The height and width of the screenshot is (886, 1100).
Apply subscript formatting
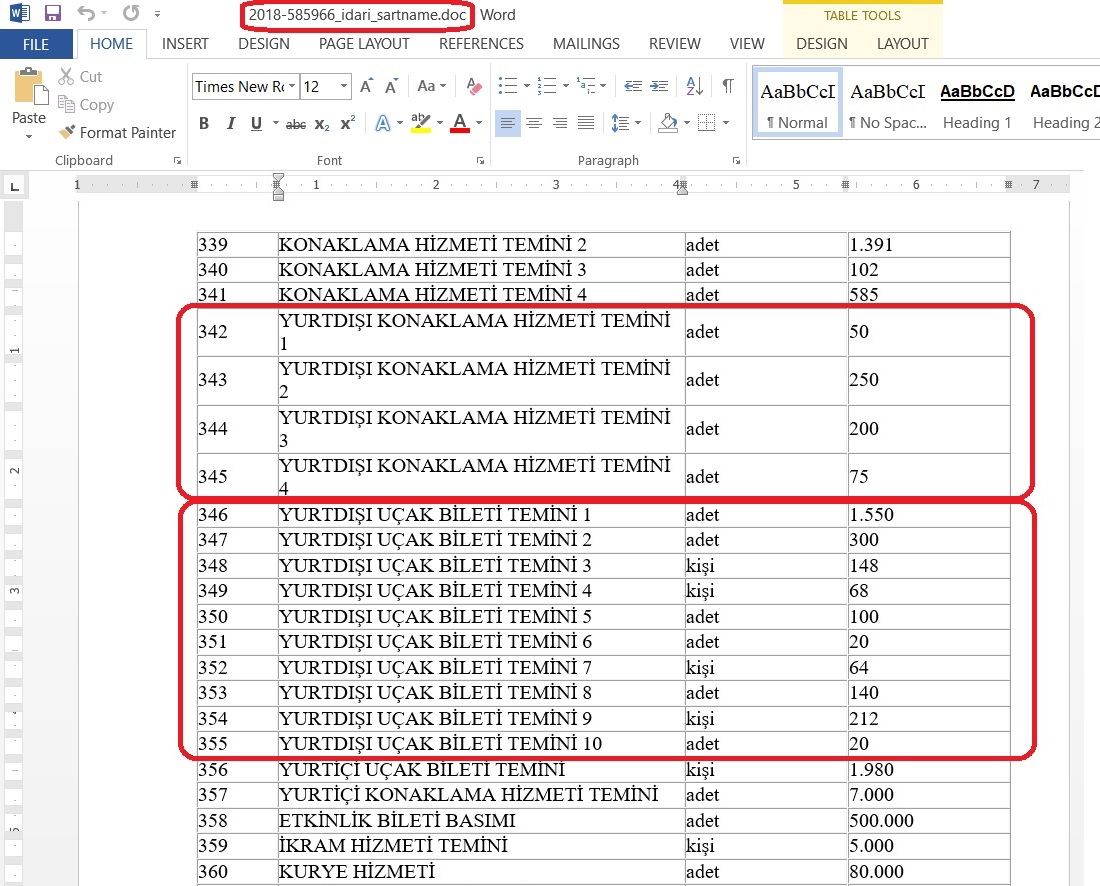(322, 124)
